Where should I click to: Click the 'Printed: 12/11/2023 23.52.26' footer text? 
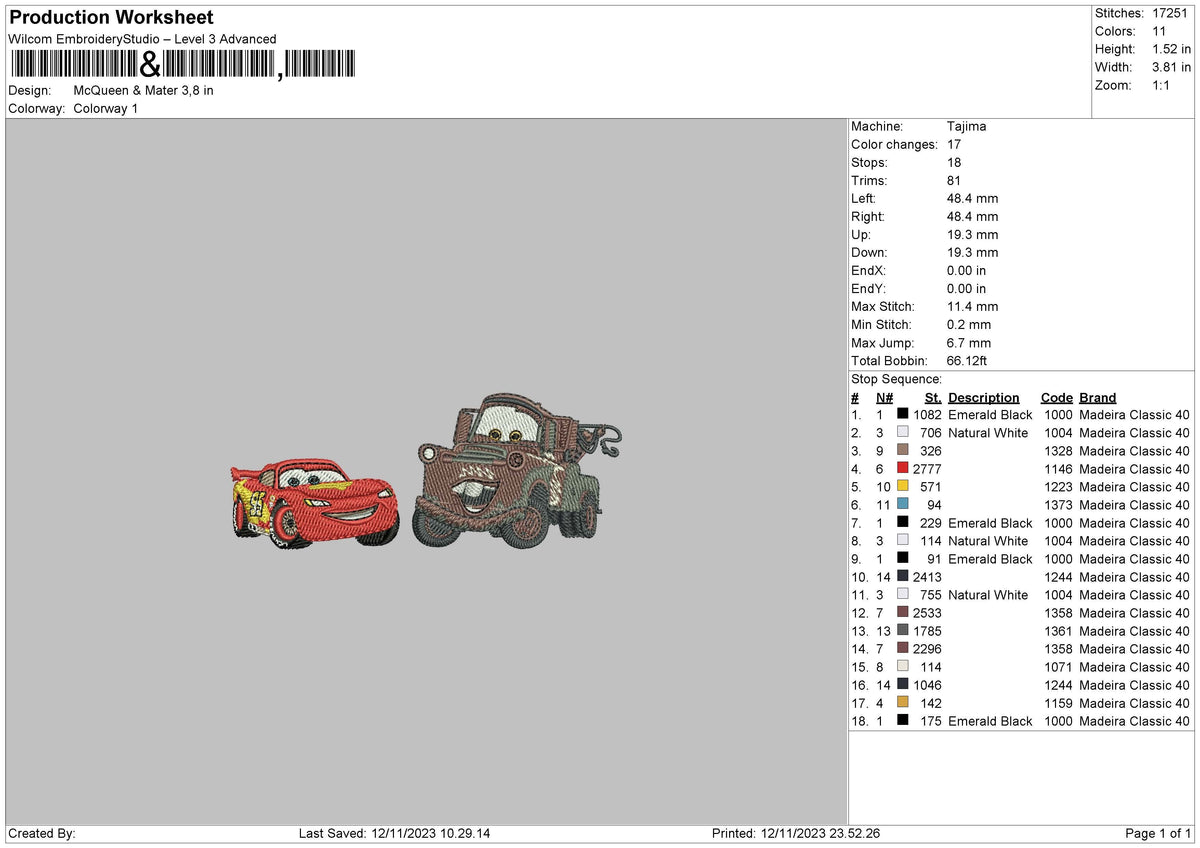796,833
